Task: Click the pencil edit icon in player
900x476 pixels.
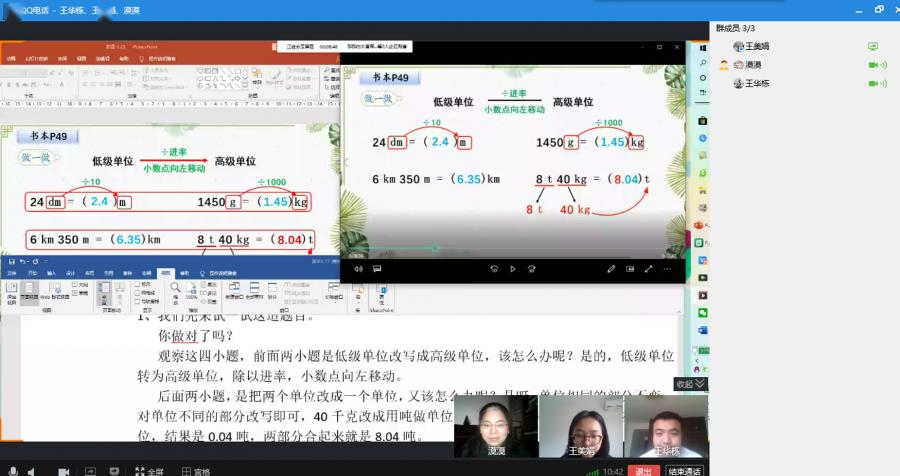Action: coord(611,269)
